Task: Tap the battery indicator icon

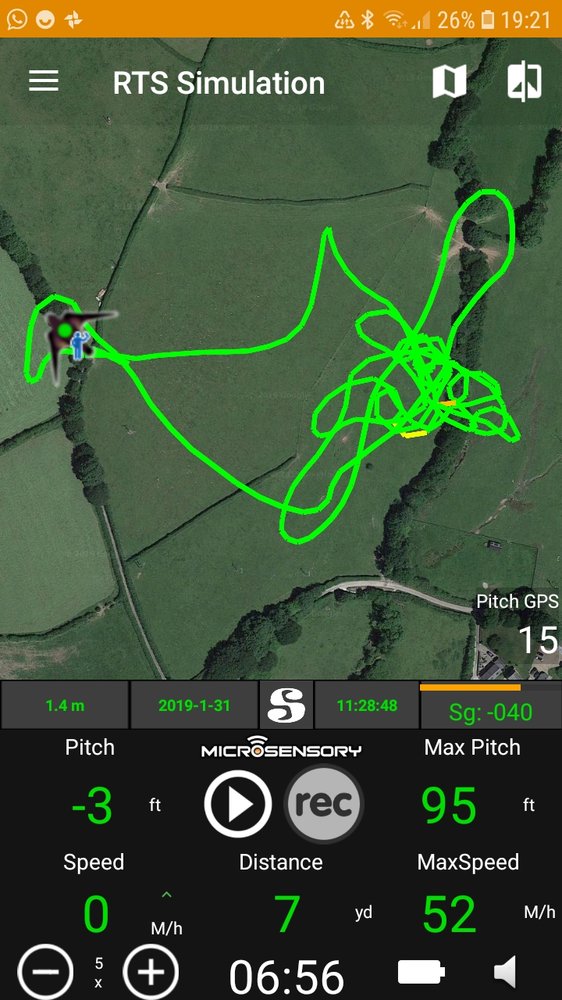Action: pos(421,973)
